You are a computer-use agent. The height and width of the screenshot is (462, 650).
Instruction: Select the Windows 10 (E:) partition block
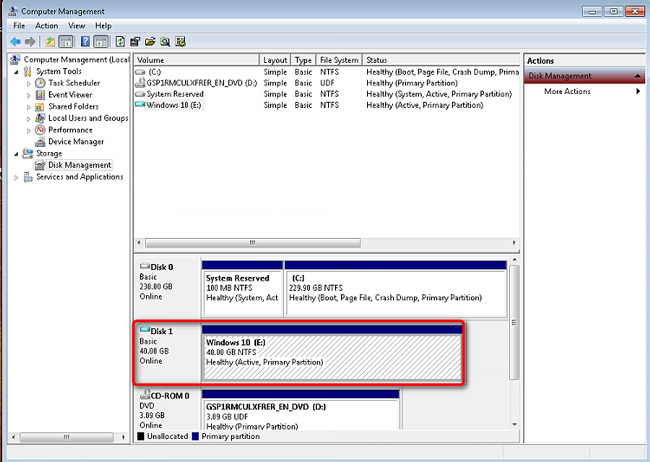coord(332,353)
